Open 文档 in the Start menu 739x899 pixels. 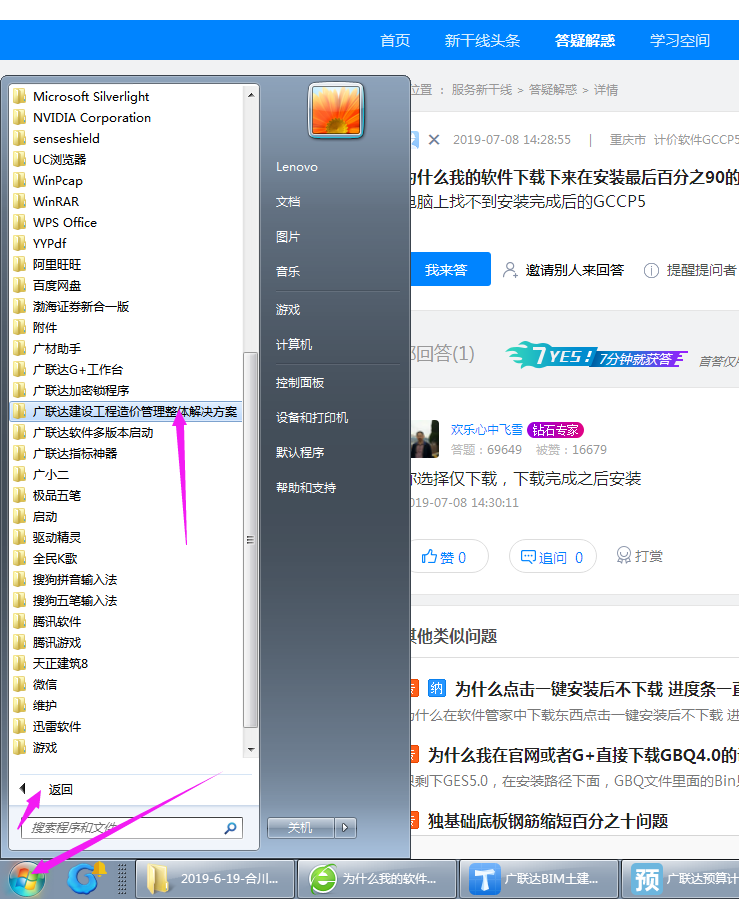288,202
